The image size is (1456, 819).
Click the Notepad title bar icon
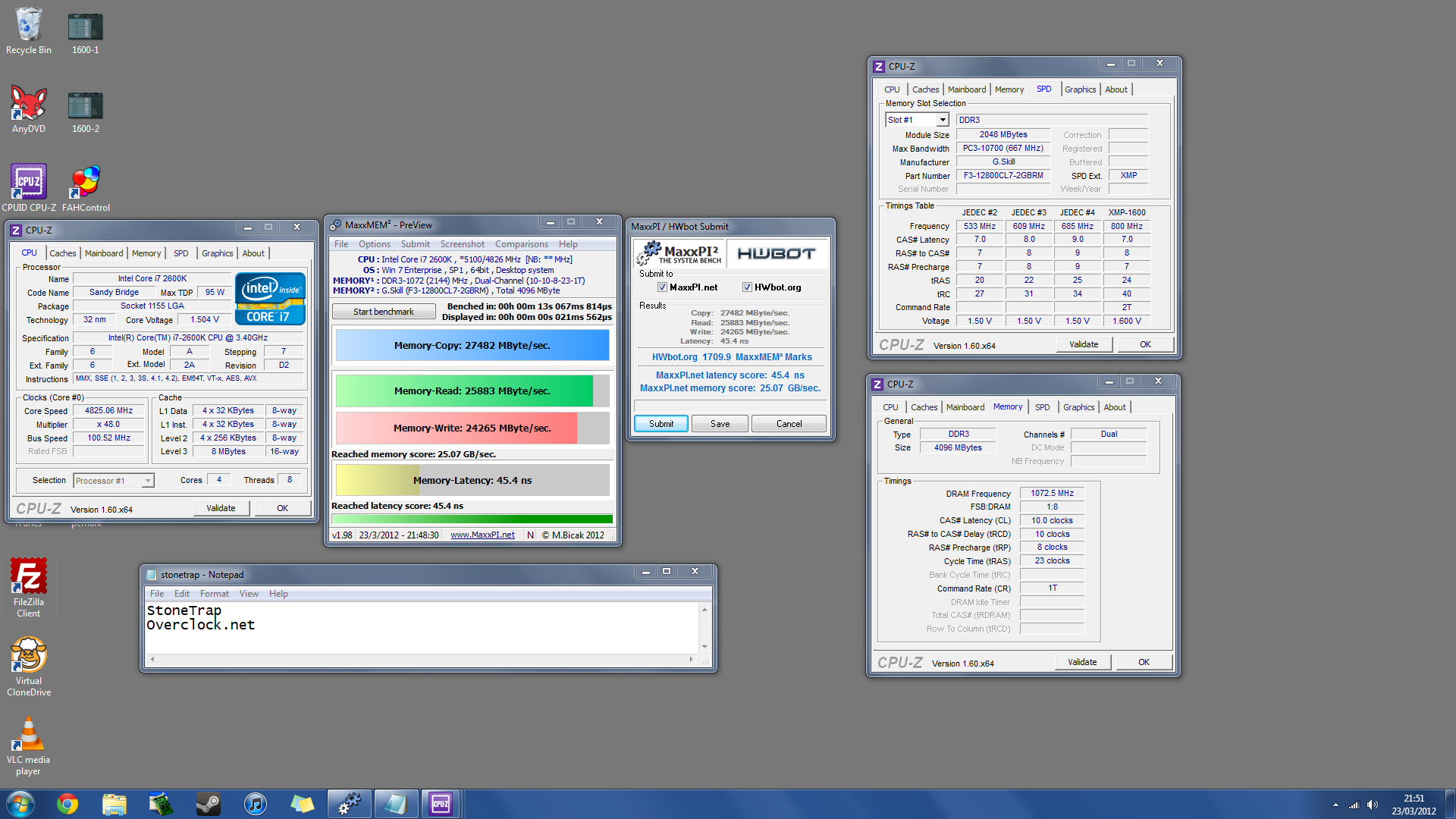tap(151, 575)
